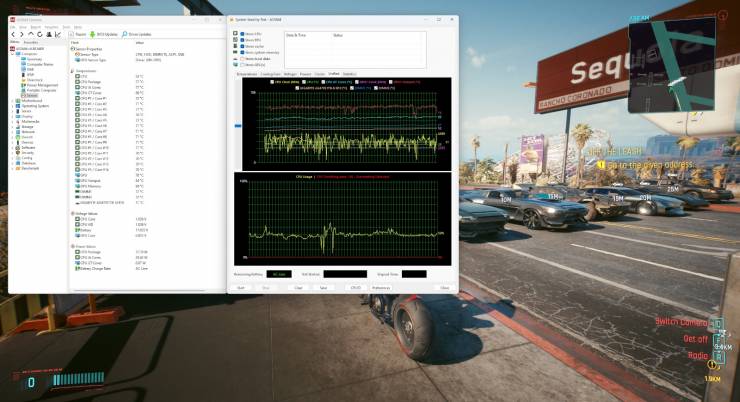Open Preferences in Stability Test

click(381, 287)
